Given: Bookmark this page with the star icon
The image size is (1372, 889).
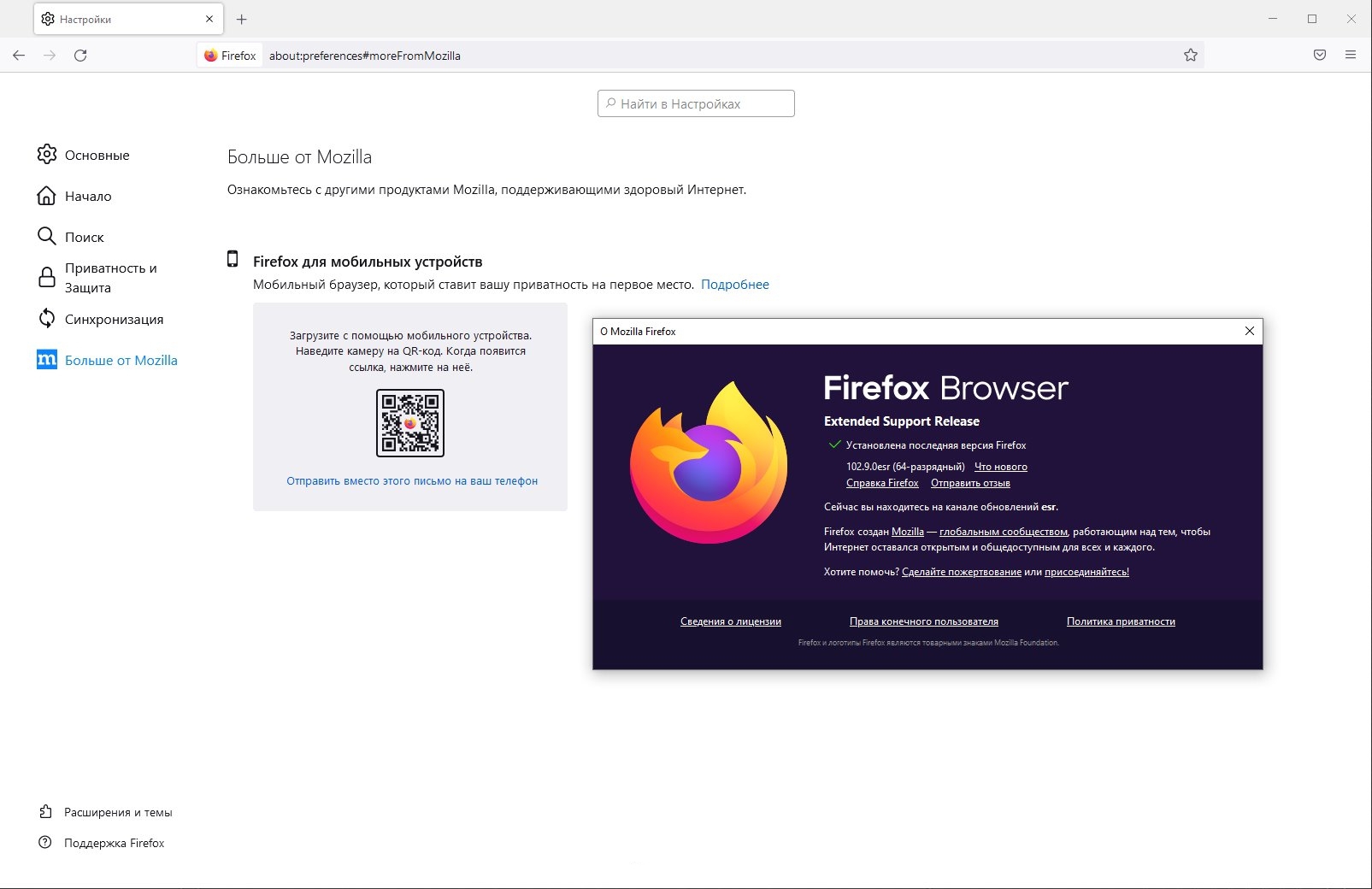Looking at the screenshot, I should tap(1190, 56).
